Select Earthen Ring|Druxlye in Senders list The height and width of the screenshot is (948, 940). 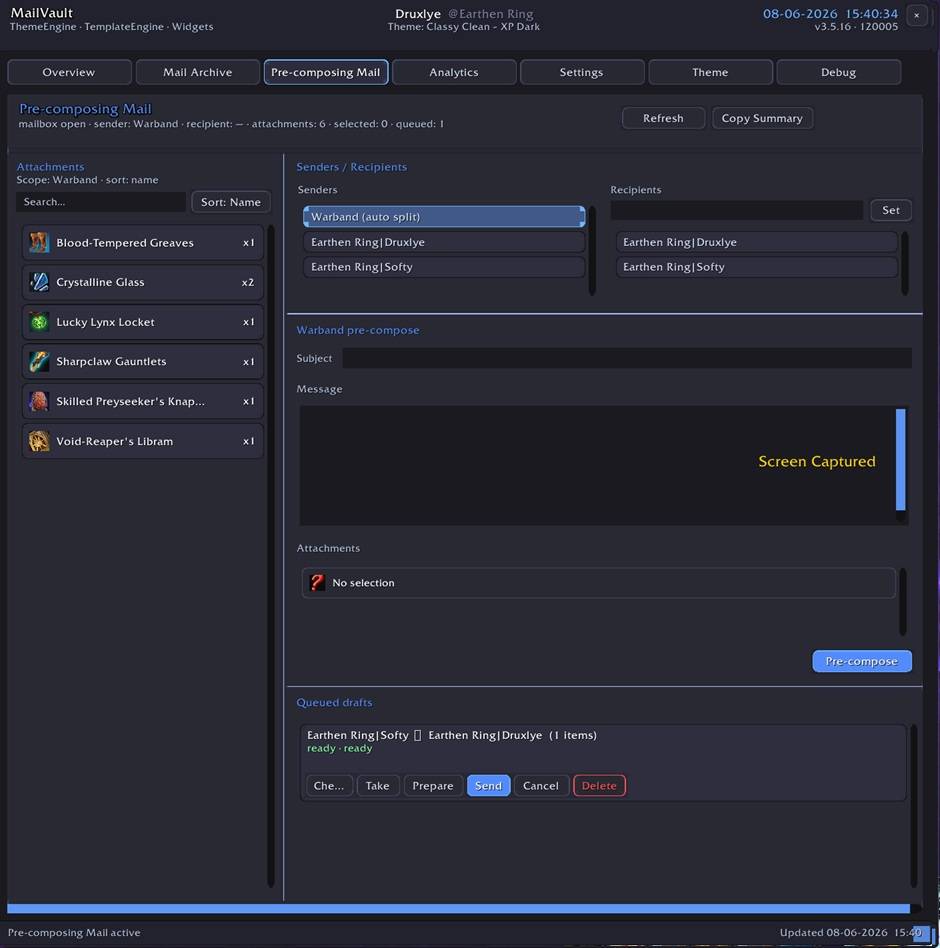pos(444,242)
